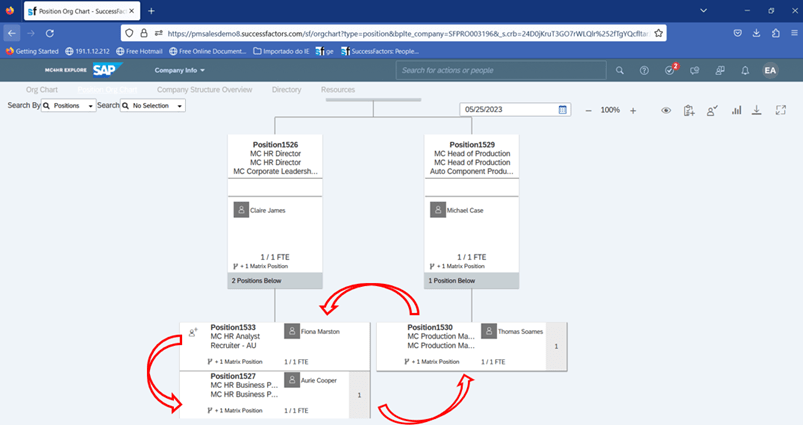
Task: Expand 2 Positions Below under Position1526
Action: tap(275, 281)
